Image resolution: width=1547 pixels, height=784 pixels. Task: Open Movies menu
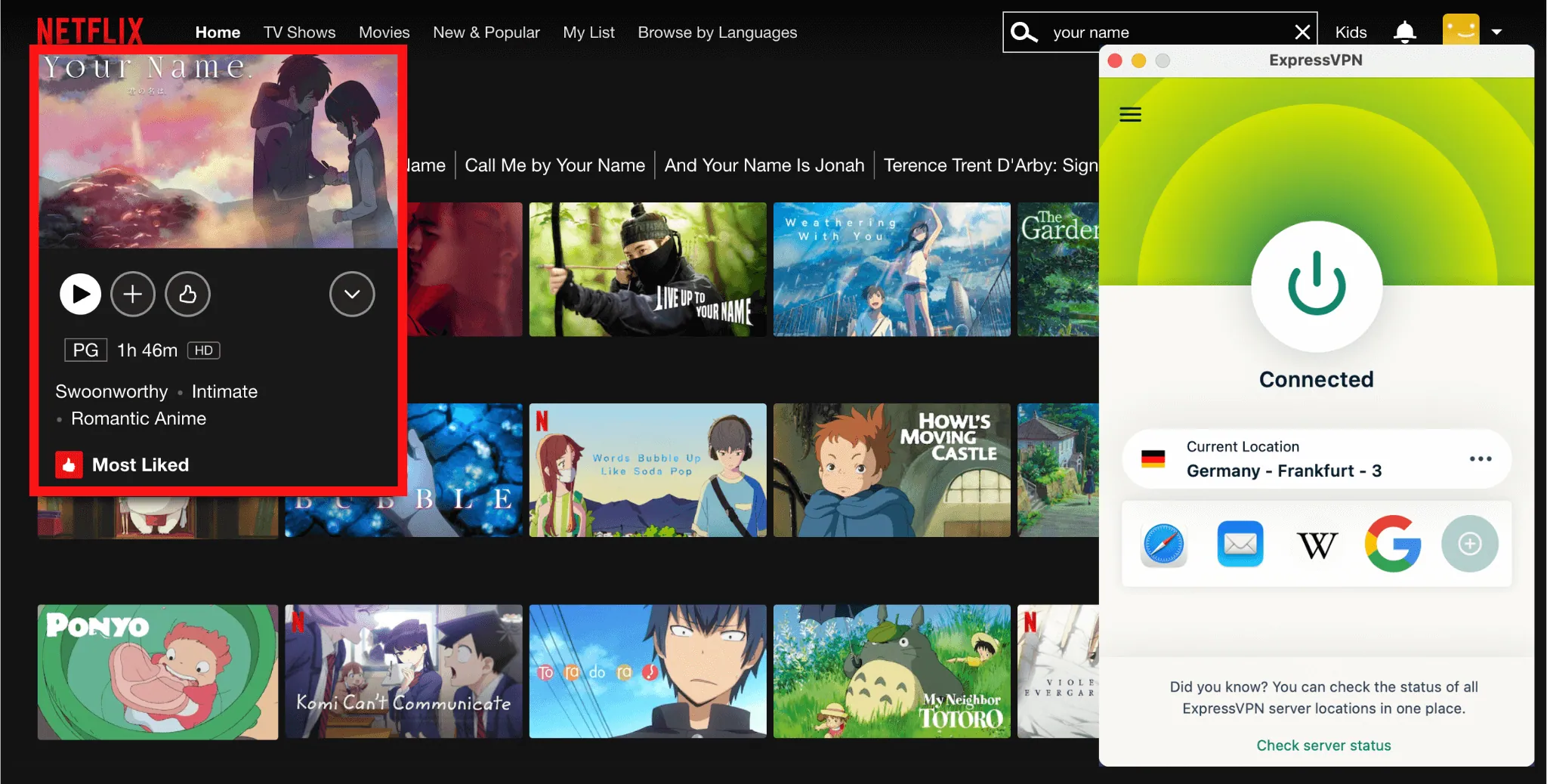tap(384, 32)
